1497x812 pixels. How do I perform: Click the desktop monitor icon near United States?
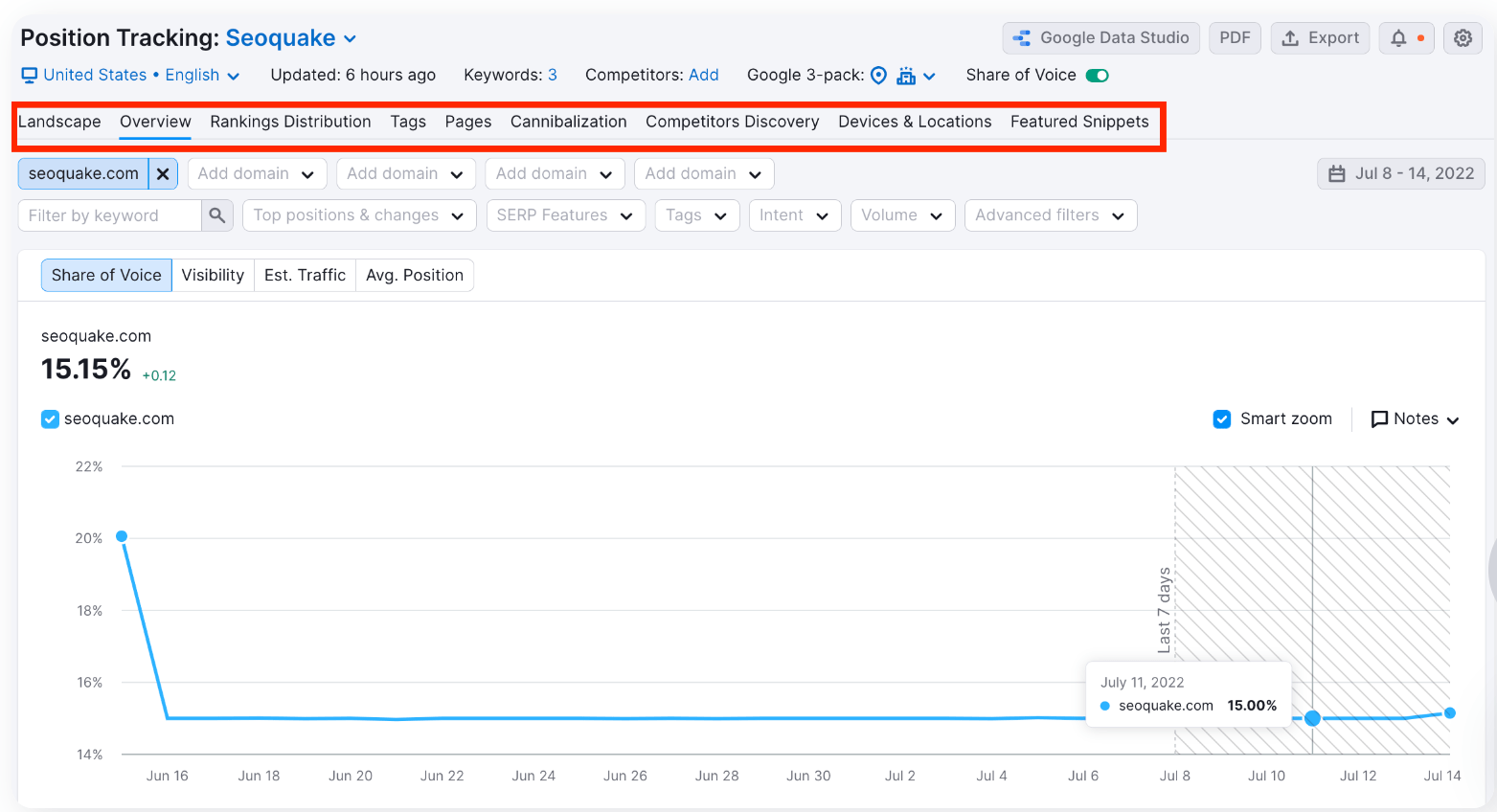tap(30, 75)
